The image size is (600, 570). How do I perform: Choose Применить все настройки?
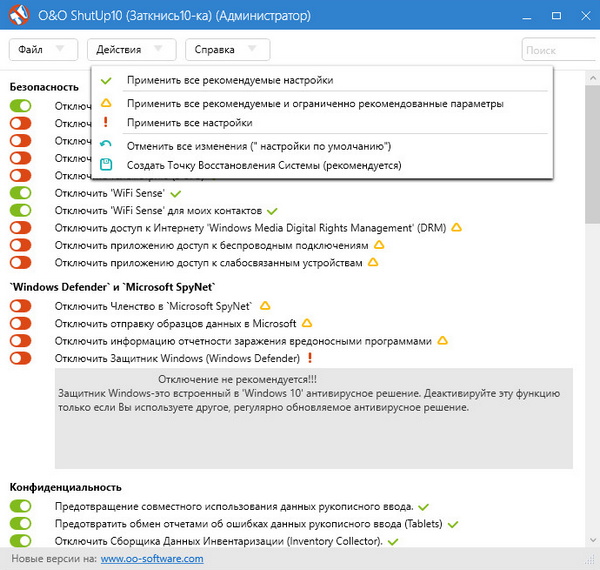322,123
